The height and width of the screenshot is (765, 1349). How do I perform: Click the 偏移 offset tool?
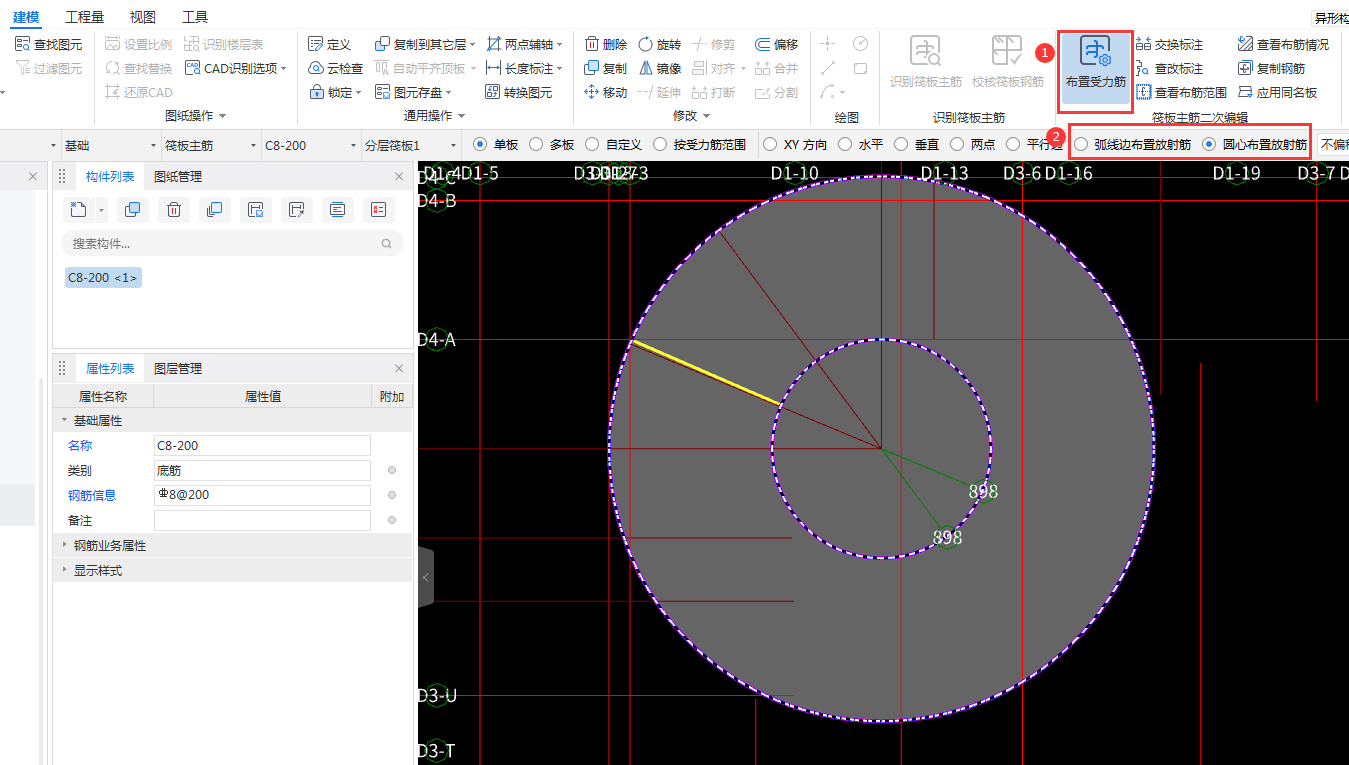click(x=776, y=44)
